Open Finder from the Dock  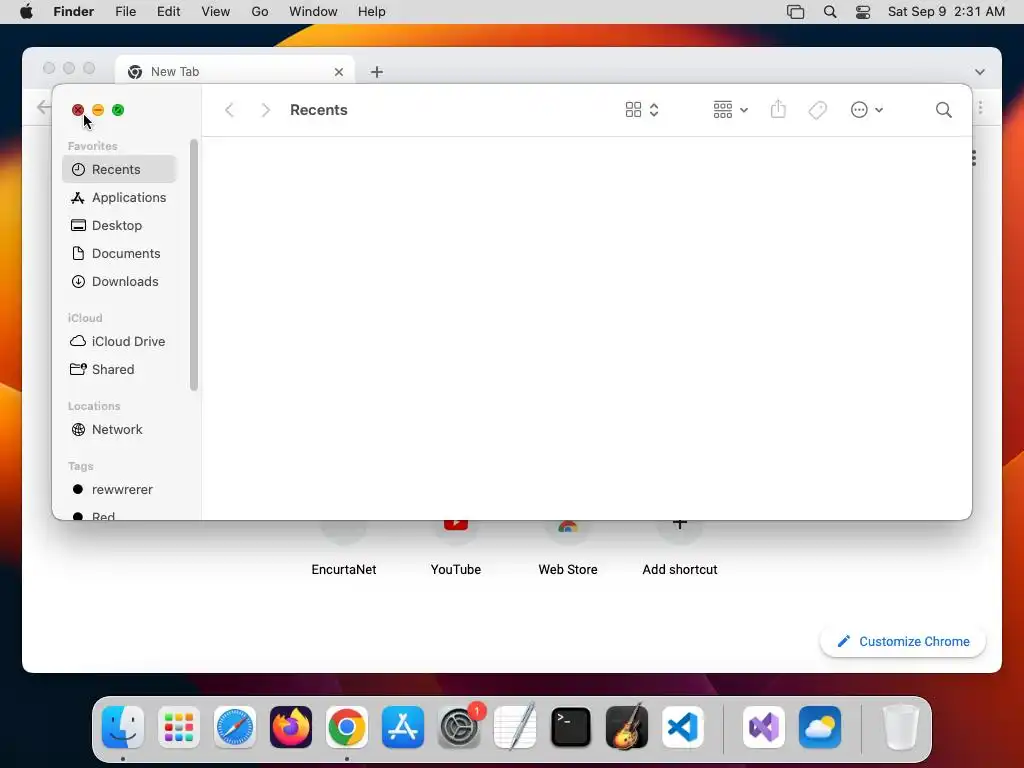[123, 727]
